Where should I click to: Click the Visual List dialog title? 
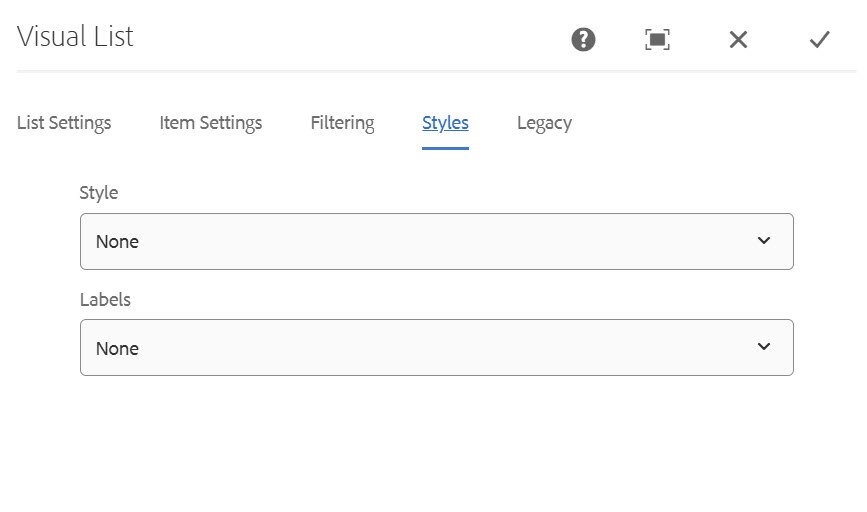pos(75,36)
